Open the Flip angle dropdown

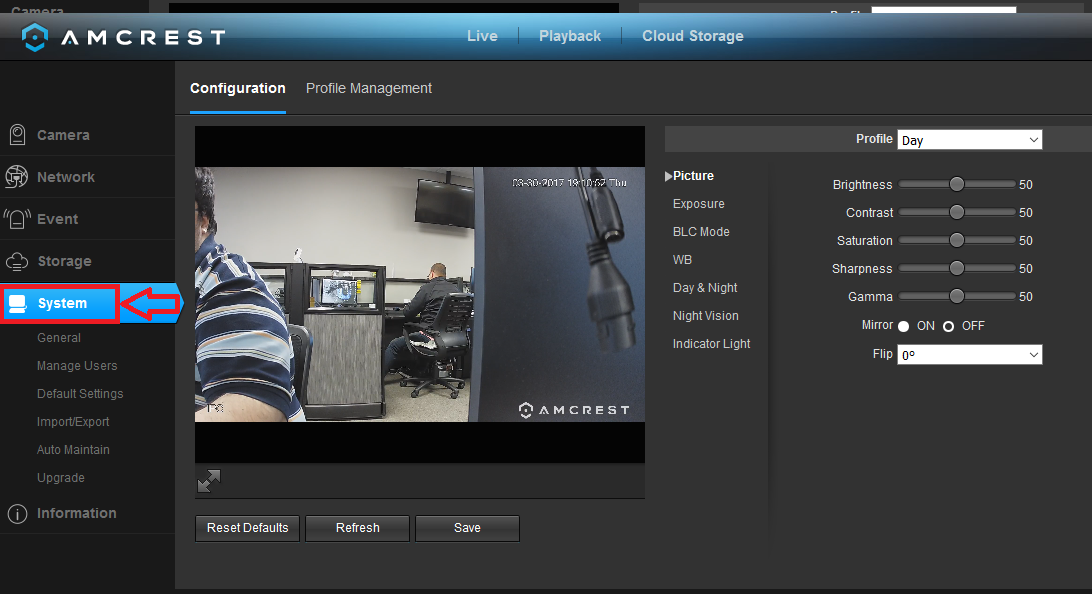coord(969,354)
